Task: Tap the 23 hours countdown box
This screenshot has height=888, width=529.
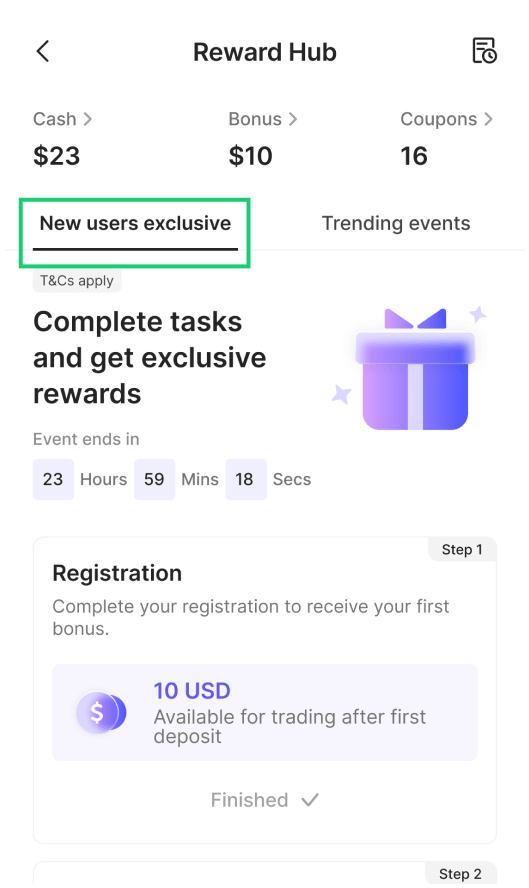Action: pos(53,479)
